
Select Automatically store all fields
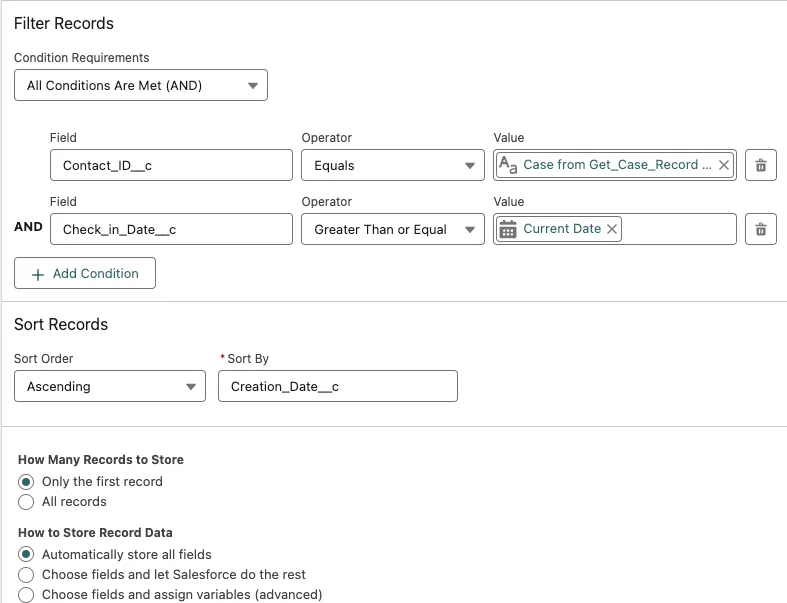[27, 554]
